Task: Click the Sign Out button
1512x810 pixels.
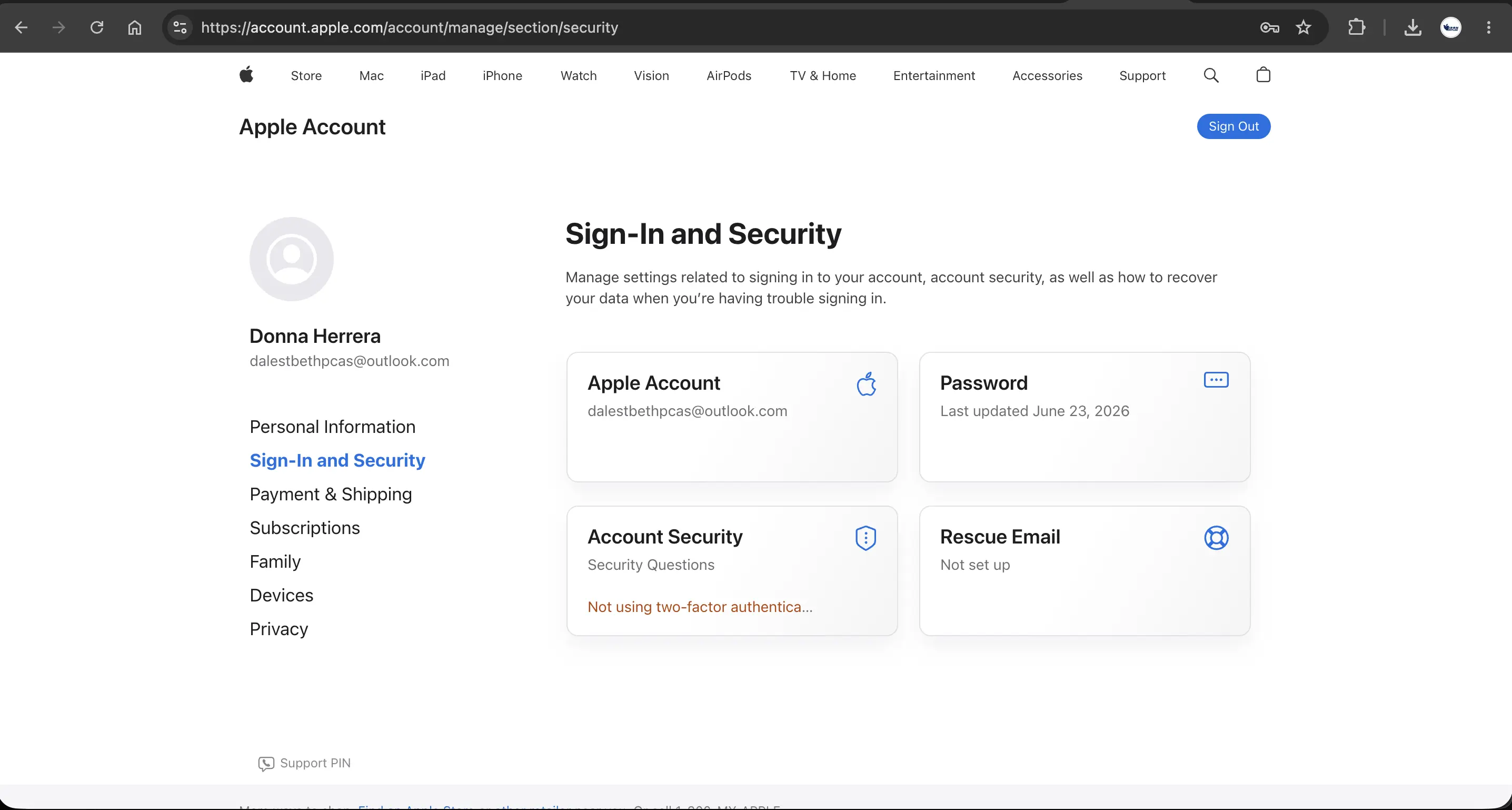Action: 1234,126
